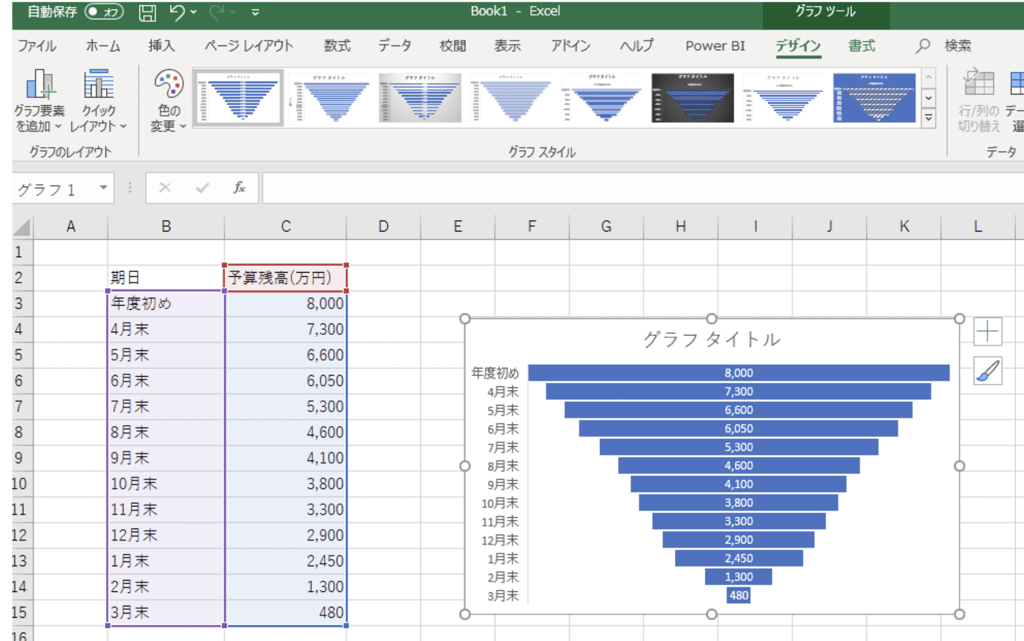The height and width of the screenshot is (641, 1024).
Task: Open the 挿入 ribbon tab
Action: tap(161, 46)
